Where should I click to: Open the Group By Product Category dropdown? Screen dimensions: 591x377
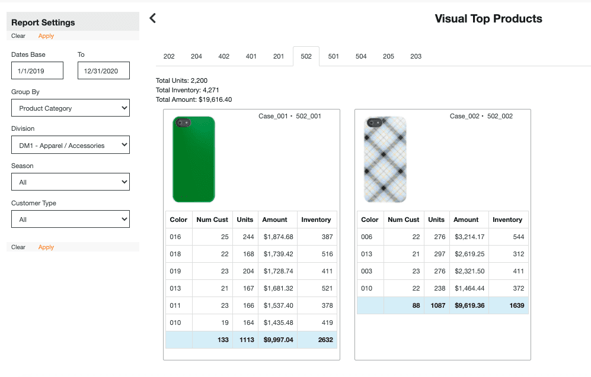[x=70, y=108]
